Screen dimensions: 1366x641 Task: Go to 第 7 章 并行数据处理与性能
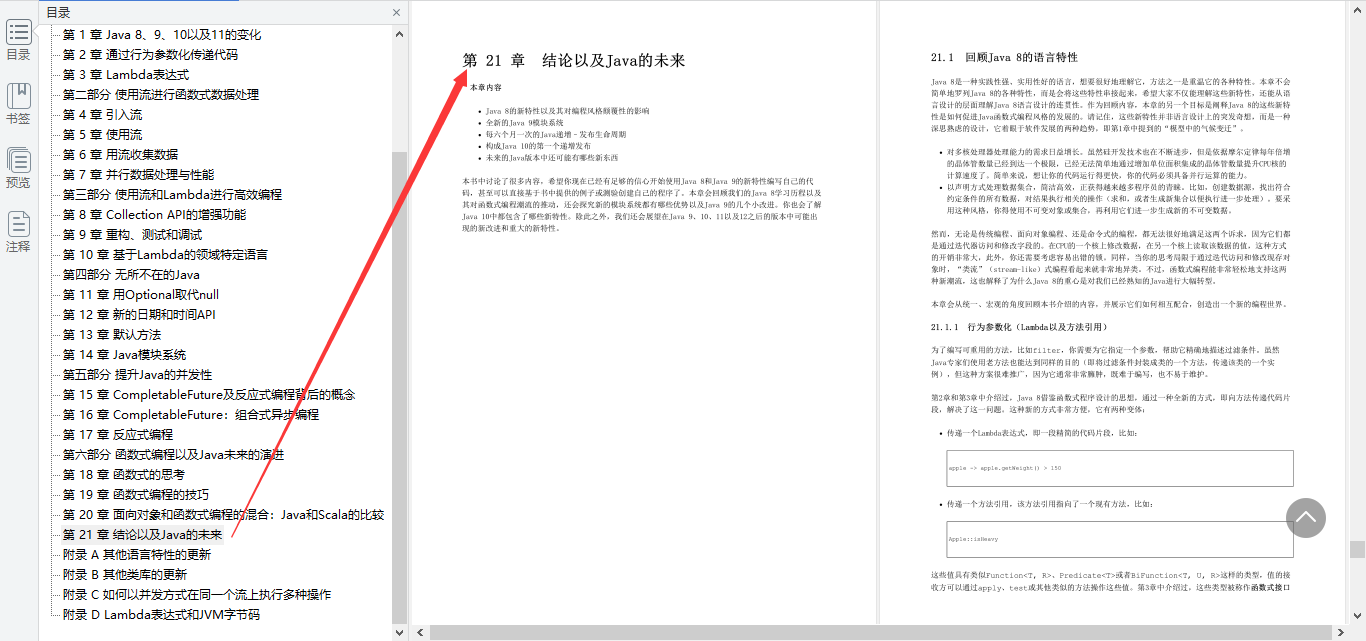(x=138, y=175)
